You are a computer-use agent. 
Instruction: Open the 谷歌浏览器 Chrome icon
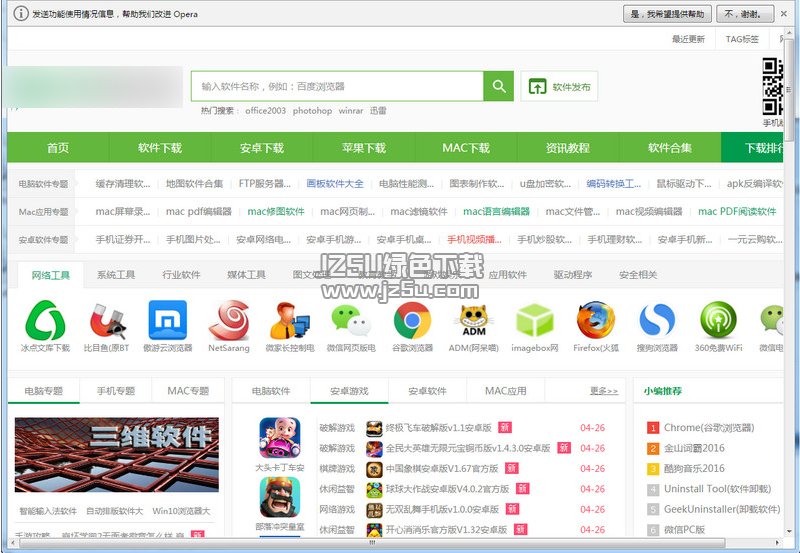412,320
